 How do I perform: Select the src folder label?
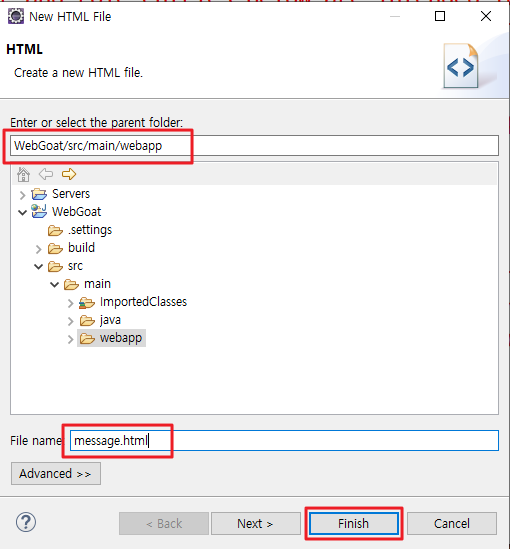coord(75,266)
